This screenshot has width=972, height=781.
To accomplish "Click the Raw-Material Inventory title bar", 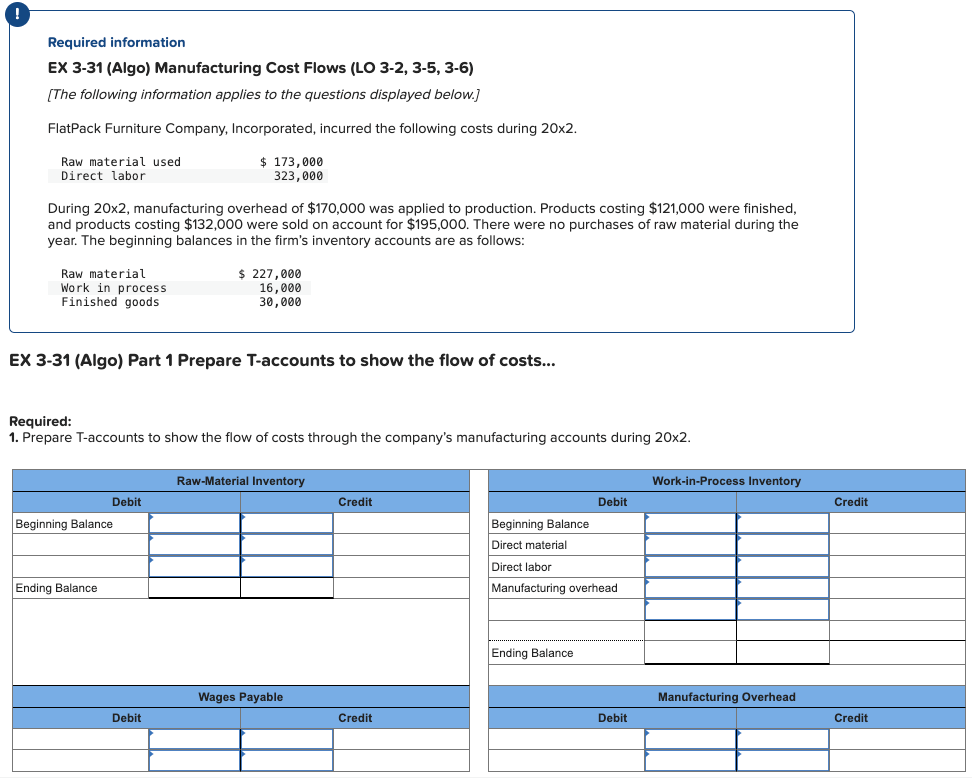I will (240, 481).
